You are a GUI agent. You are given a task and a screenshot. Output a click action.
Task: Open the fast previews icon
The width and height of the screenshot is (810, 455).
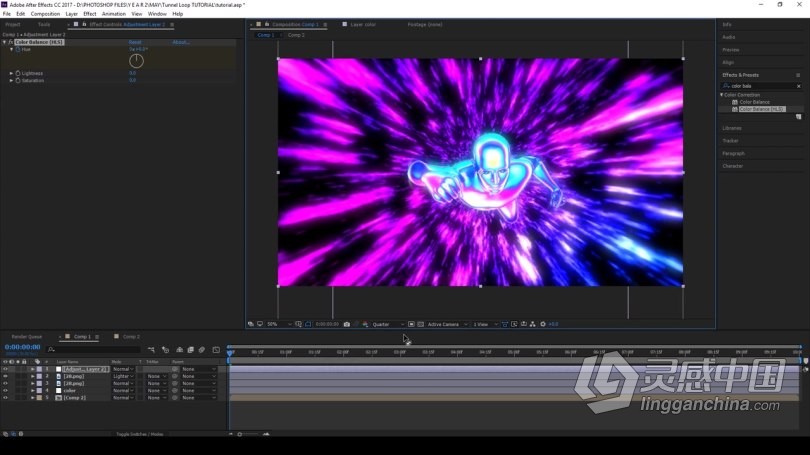514,324
